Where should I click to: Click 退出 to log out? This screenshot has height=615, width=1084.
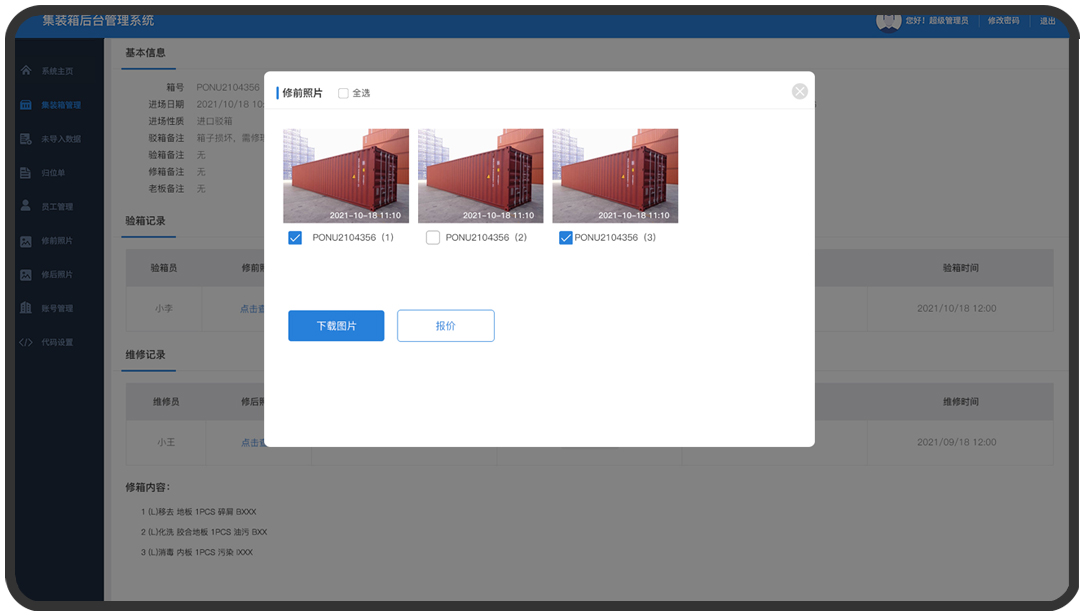[x=1047, y=20]
